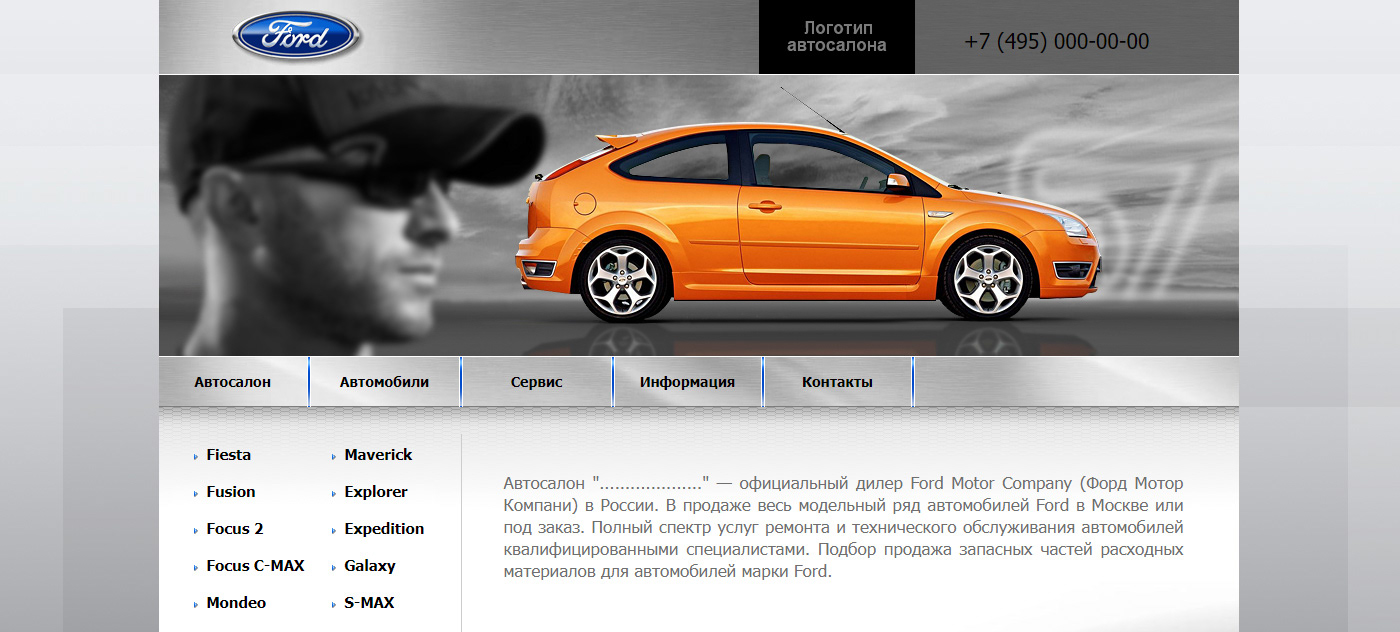The width and height of the screenshot is (1400, 632).
Task: Navigate to Контакты page
Action: point(837,382)
